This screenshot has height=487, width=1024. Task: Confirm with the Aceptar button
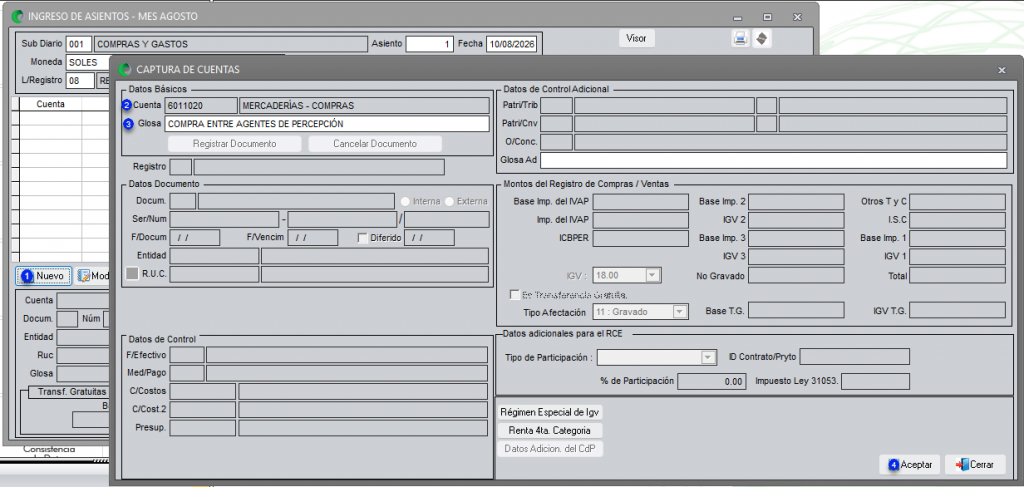pyautogui.click(x=909, y=465)
